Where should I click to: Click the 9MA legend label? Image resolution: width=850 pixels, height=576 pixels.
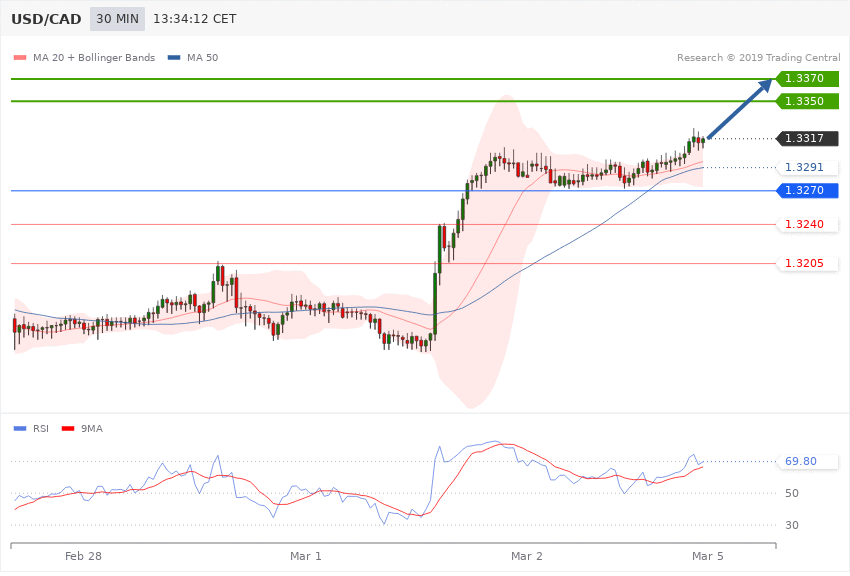92,429
